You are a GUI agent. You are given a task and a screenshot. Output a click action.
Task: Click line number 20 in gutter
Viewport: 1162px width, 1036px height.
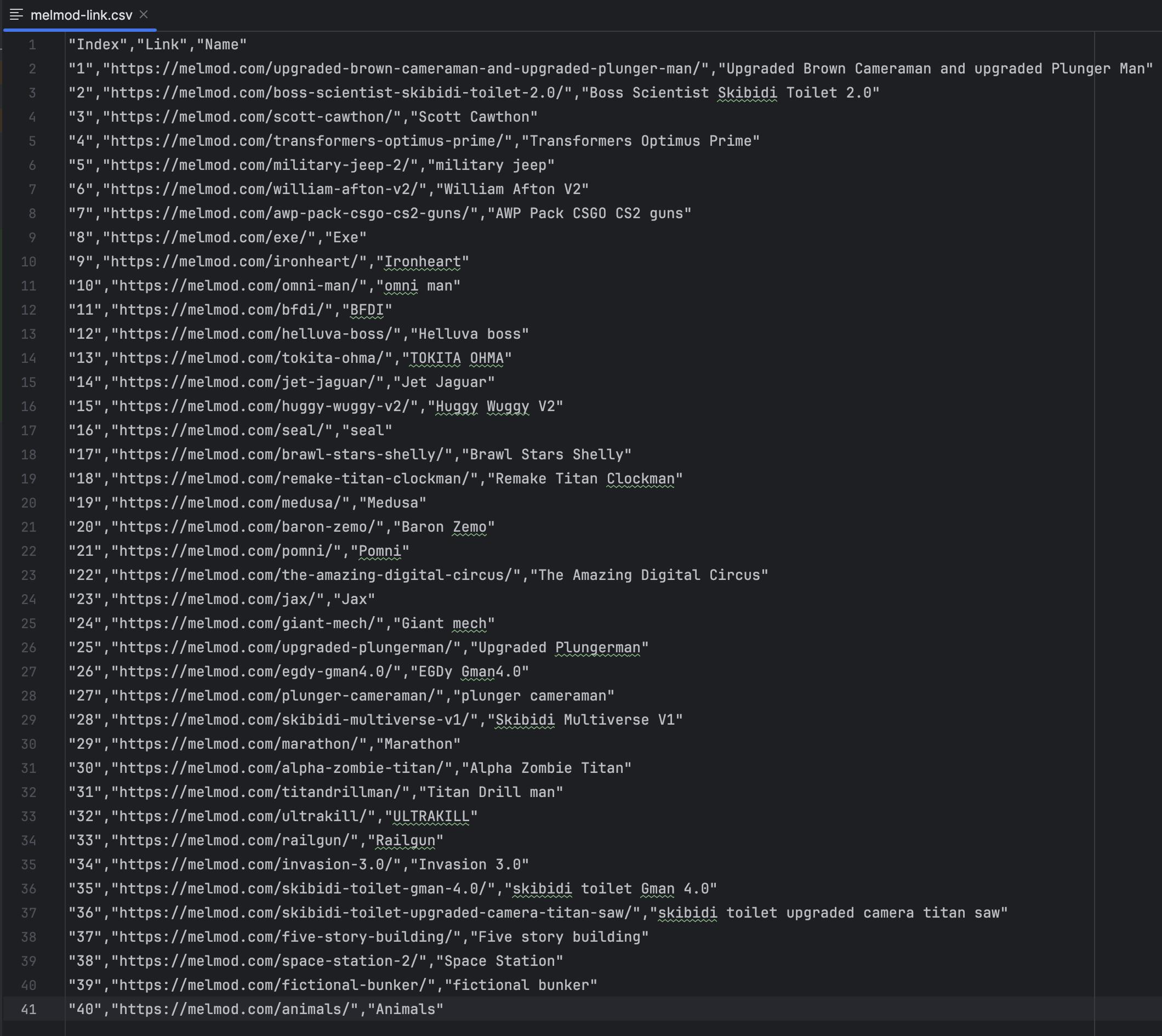pos(29,503)
